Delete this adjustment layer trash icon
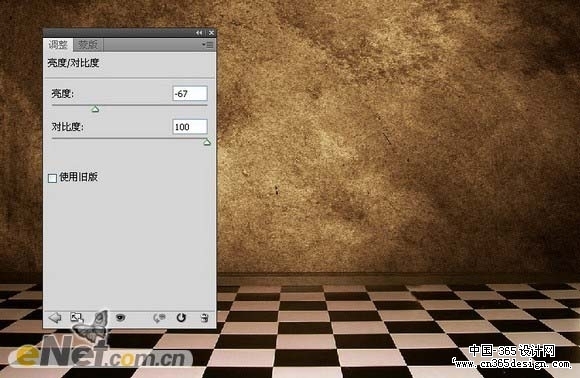The width and height of the screenshot is (580, 378). pos(204,318)
